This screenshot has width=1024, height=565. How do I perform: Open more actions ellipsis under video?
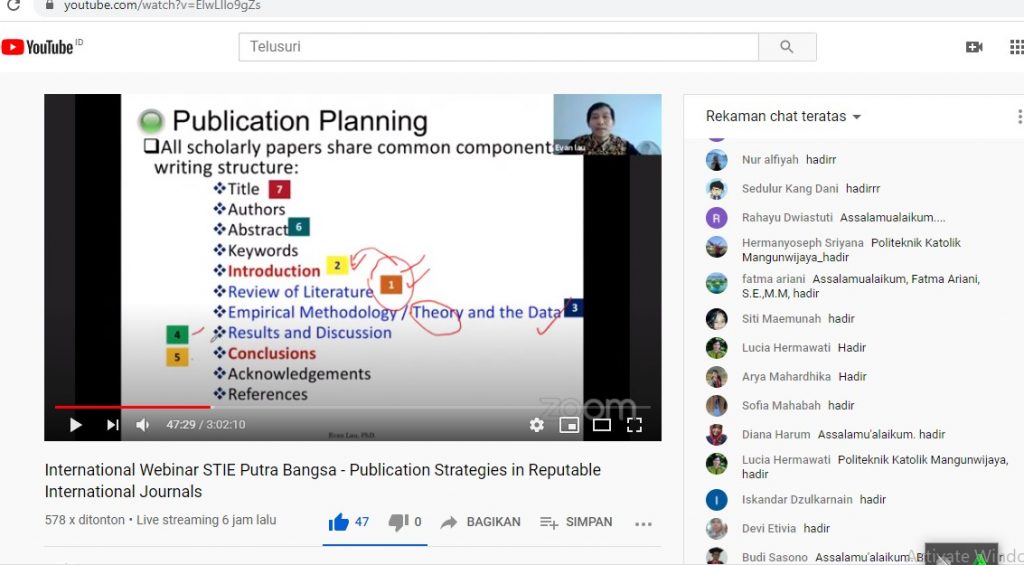coord(643,523)
